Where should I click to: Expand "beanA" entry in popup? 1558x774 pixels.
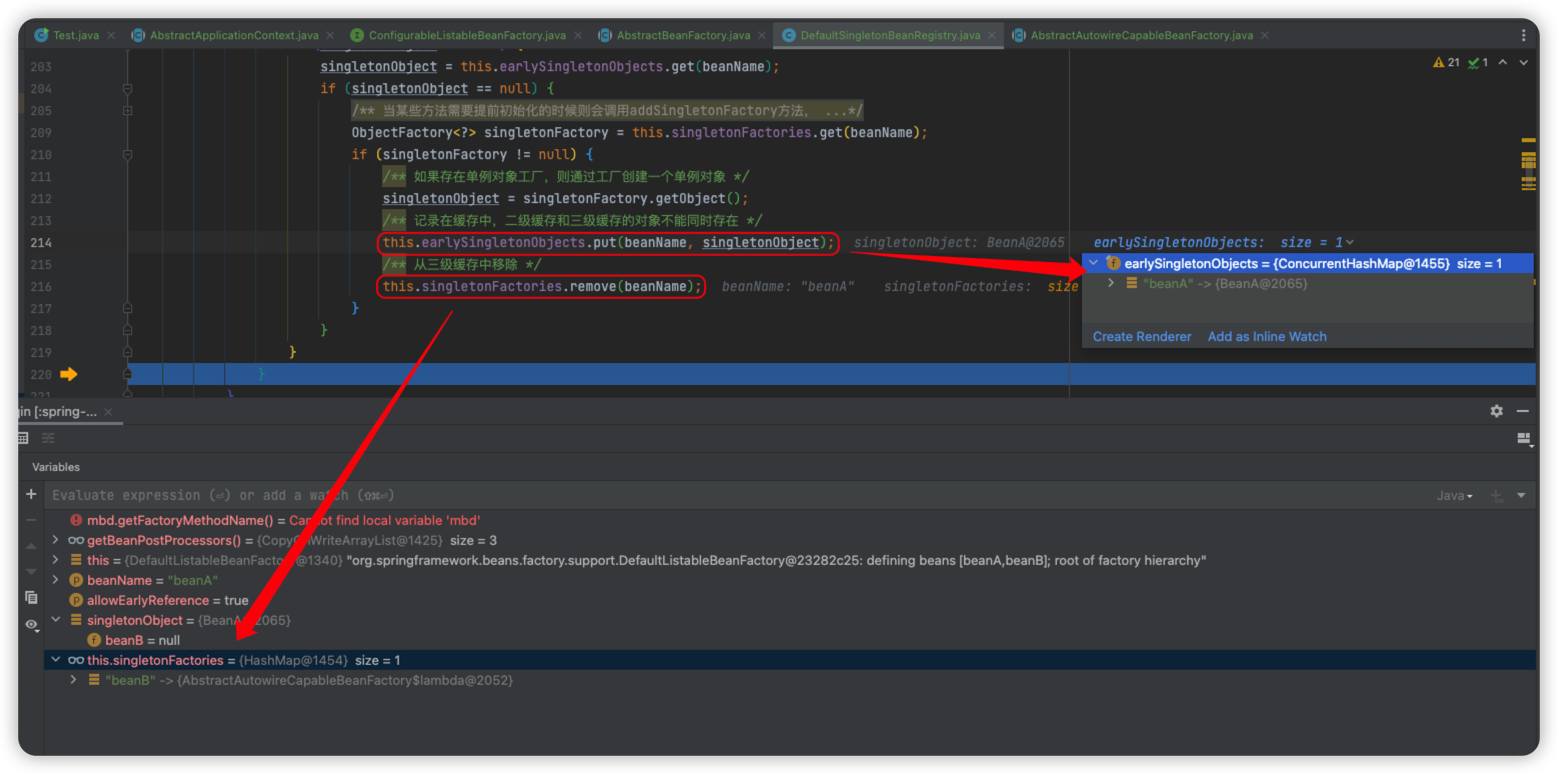click(x=1111, y=283)
